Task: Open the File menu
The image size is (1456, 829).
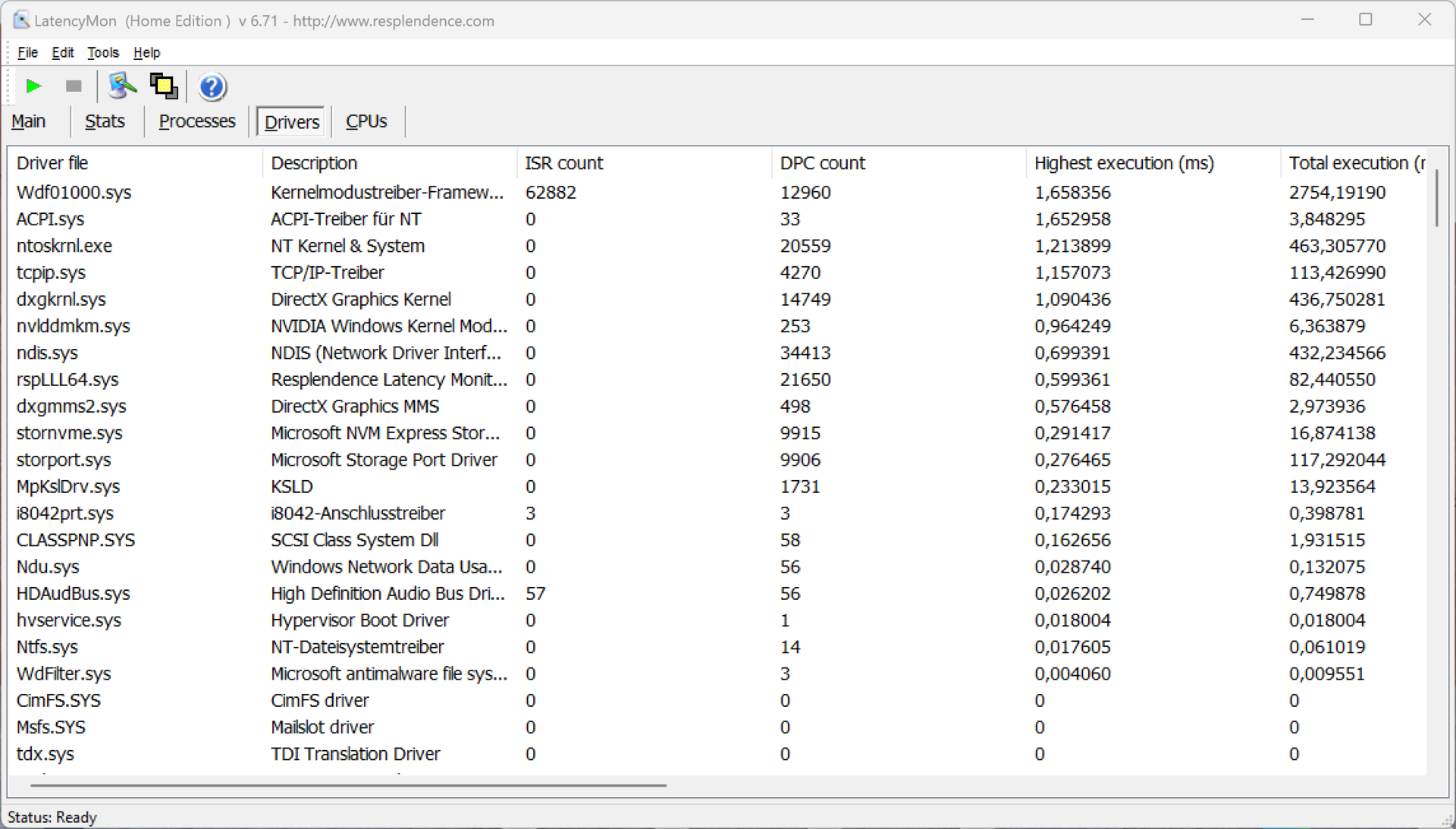Action: (27, 52)
